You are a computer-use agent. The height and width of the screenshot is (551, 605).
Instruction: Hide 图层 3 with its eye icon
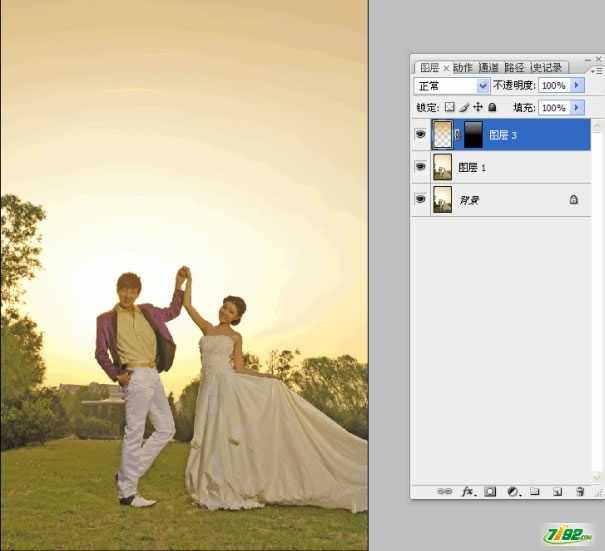[420, 135]
